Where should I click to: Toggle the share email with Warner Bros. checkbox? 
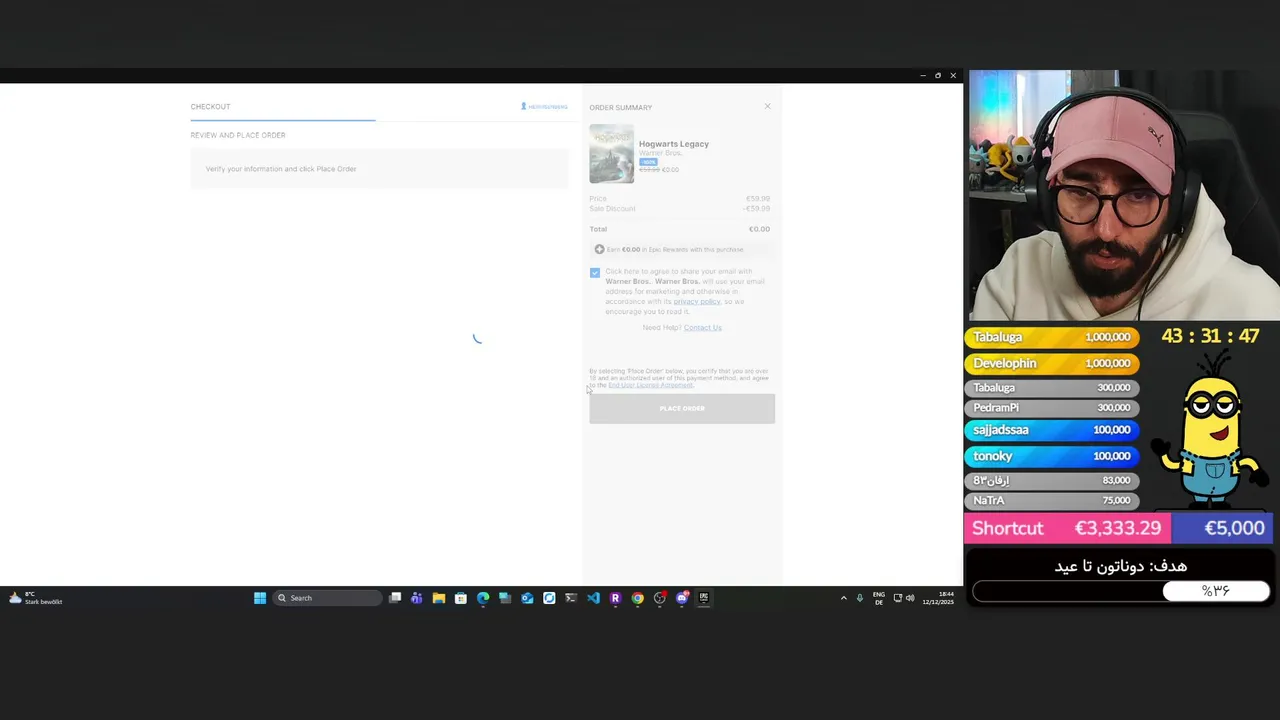pos(595,272)
